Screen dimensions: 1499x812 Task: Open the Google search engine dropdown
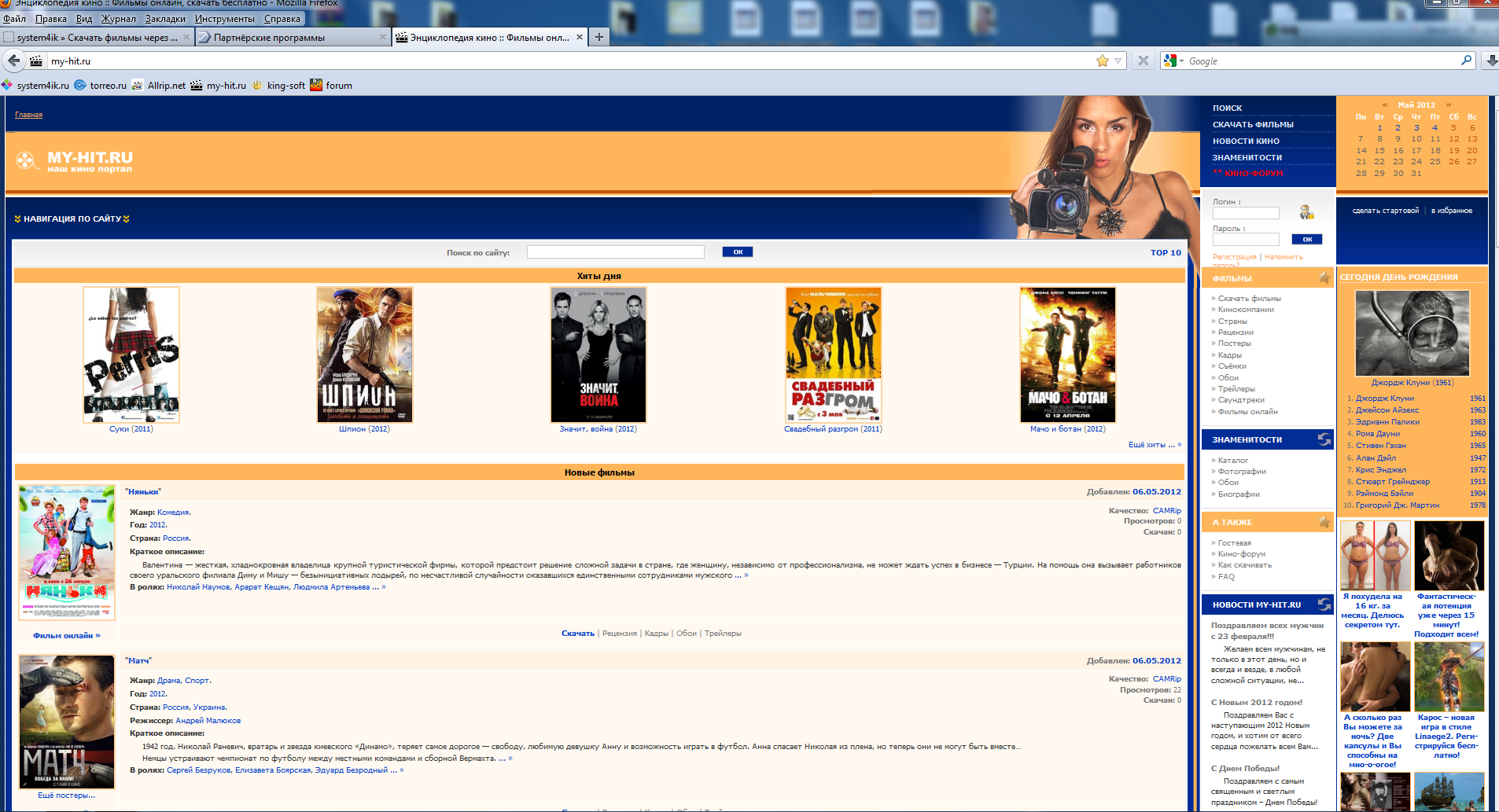pos(1173,61)
